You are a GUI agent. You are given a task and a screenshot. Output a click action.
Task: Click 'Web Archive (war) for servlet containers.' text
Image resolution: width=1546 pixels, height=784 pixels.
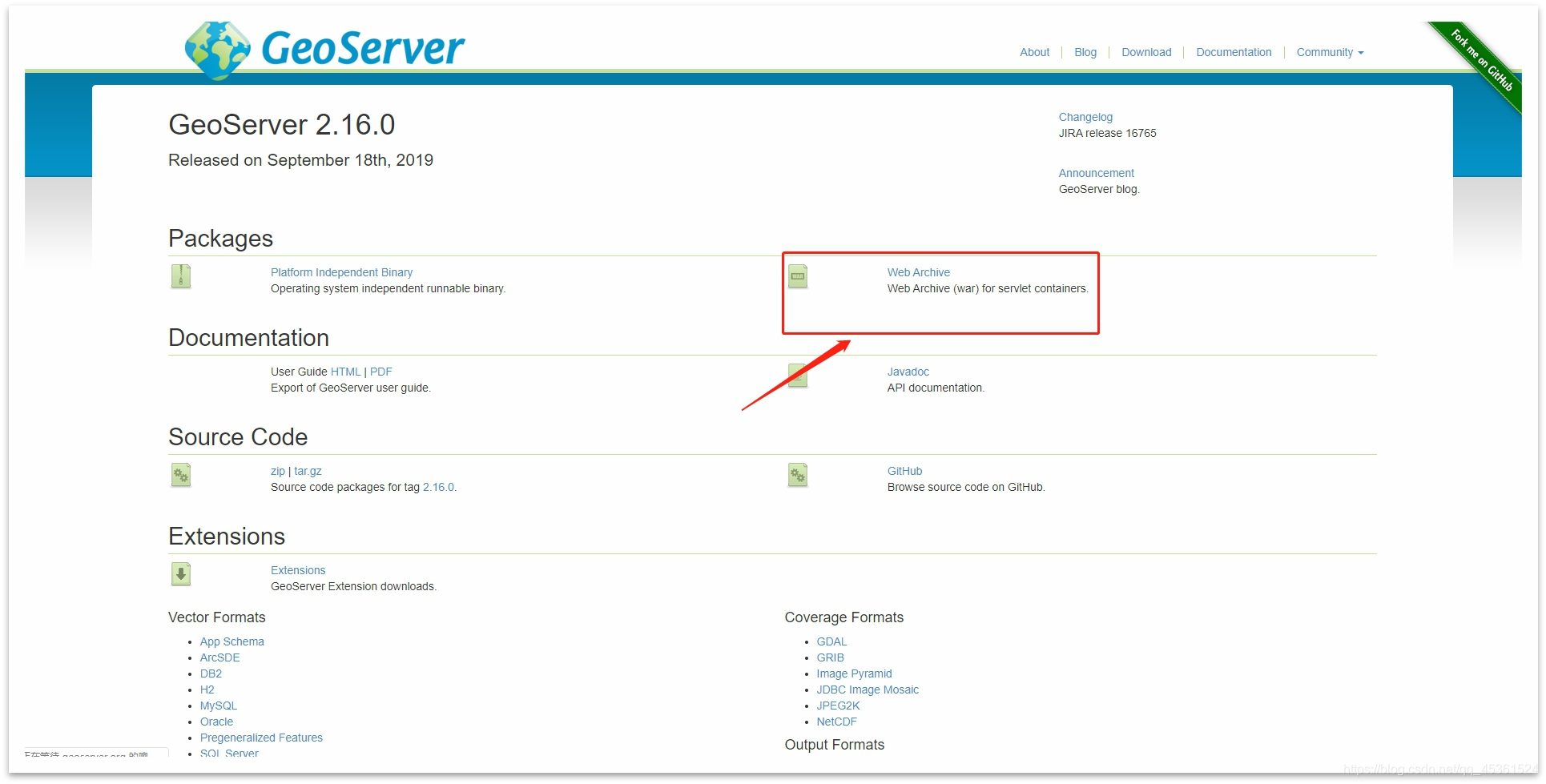[988, 288]
